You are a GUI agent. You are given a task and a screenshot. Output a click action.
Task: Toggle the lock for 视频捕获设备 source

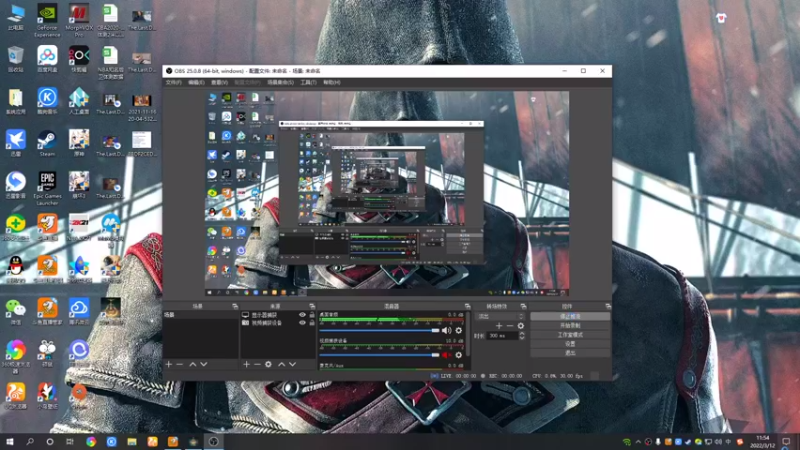tap(312, 323)
